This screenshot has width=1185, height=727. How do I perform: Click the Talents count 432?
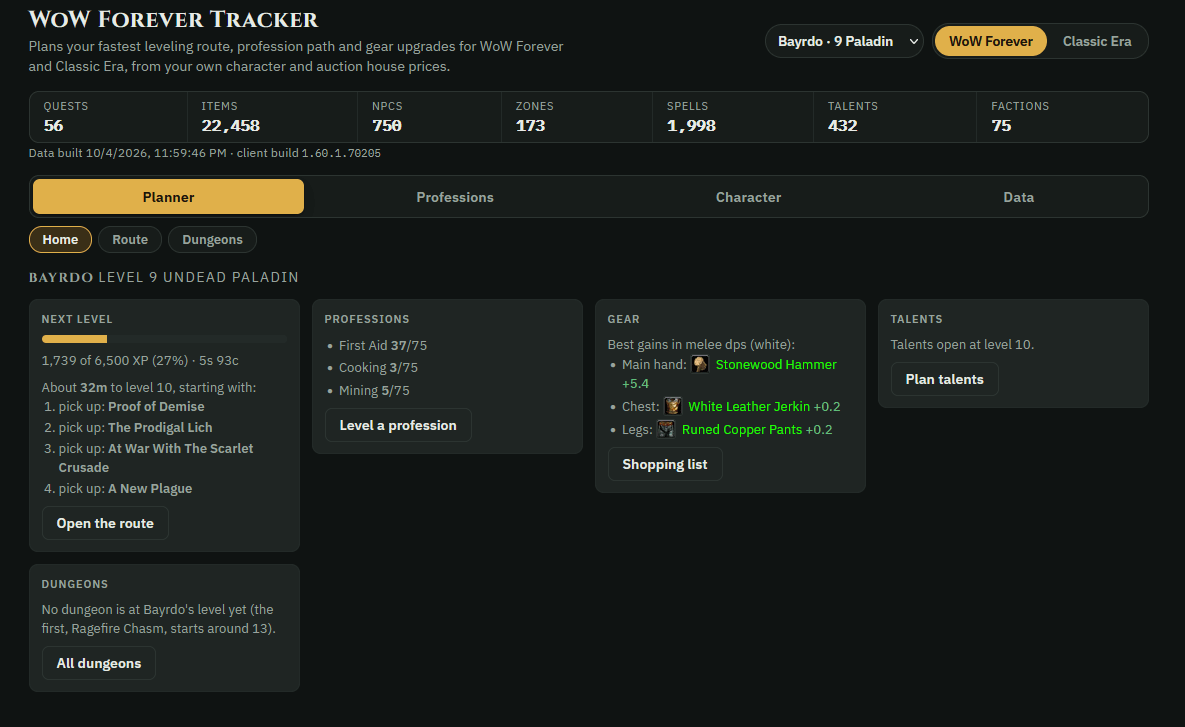[x=843, y=125]
